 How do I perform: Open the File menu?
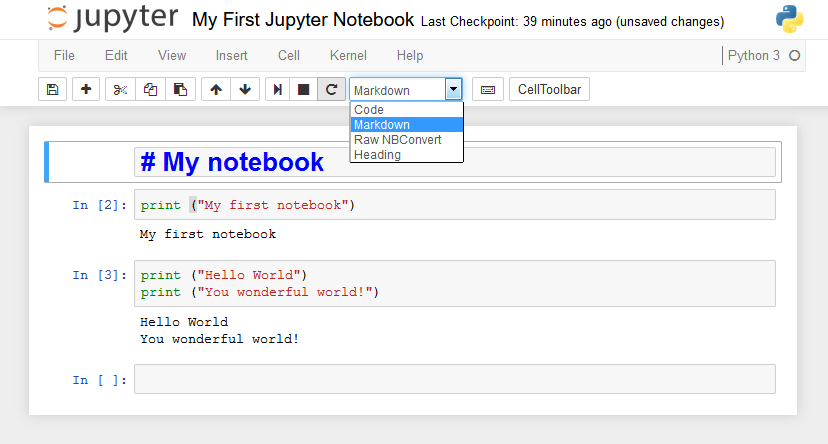64,55
